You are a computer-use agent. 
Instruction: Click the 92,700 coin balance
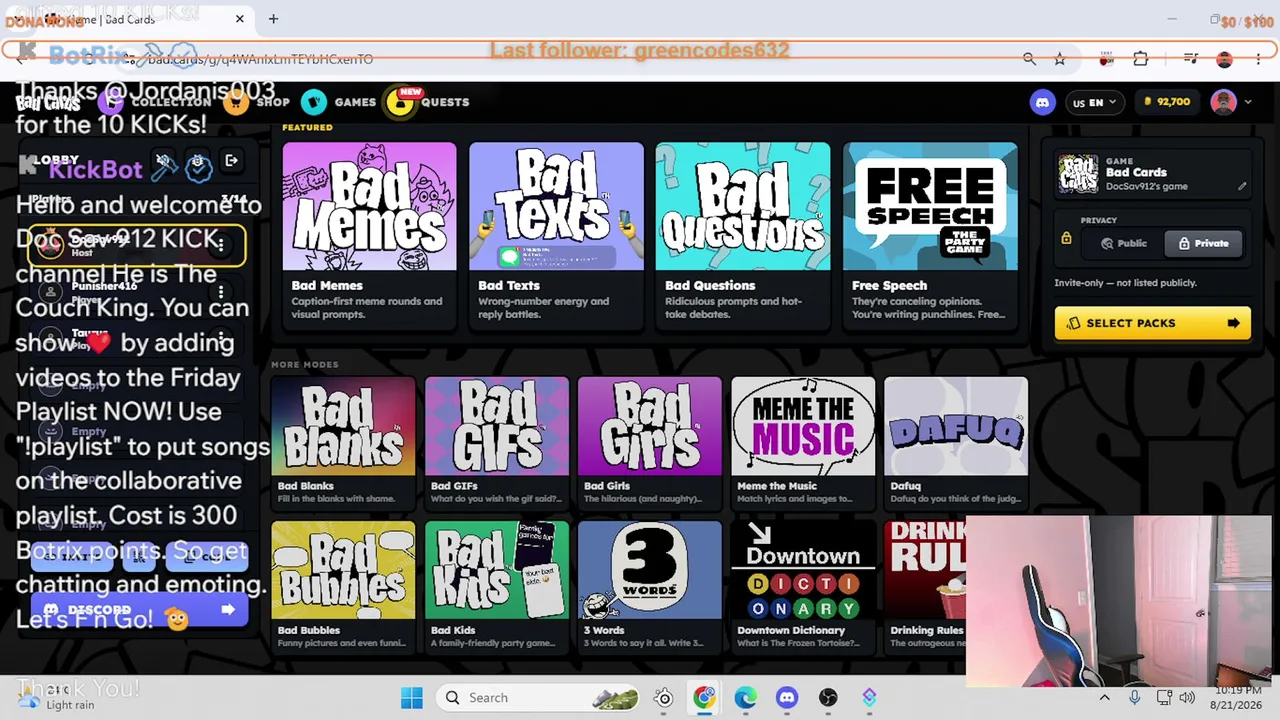pos(1166,102)
